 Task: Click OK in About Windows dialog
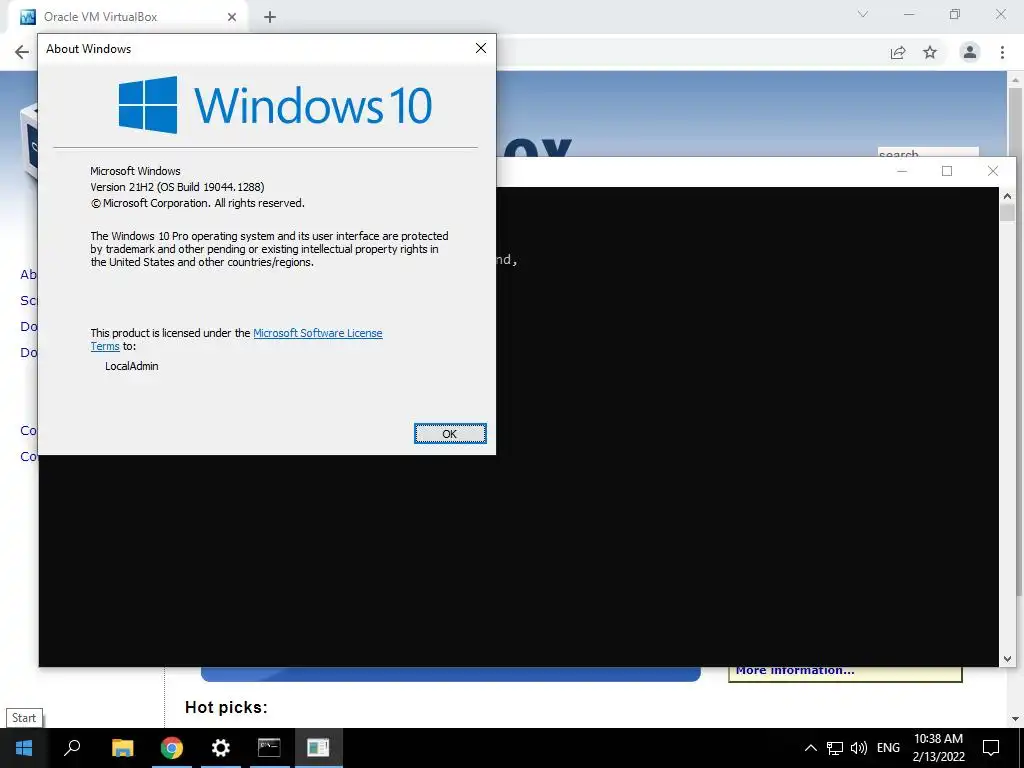tap(450, 434)
